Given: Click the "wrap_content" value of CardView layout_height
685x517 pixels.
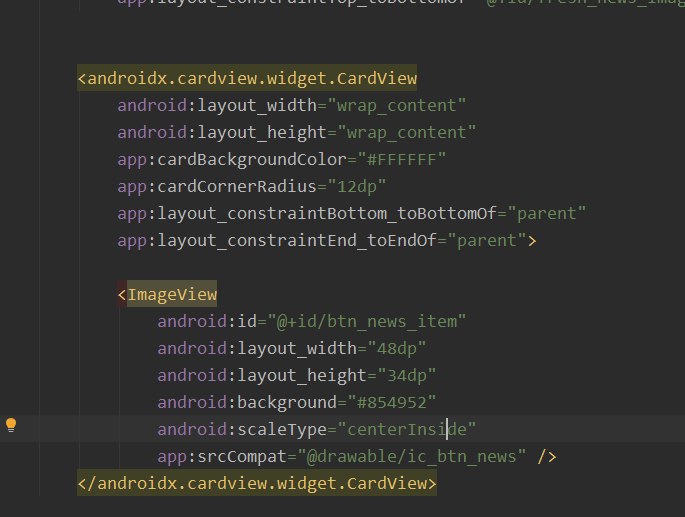Looking at the screenshot, I should pyautogui.click(x=406, y=133).
